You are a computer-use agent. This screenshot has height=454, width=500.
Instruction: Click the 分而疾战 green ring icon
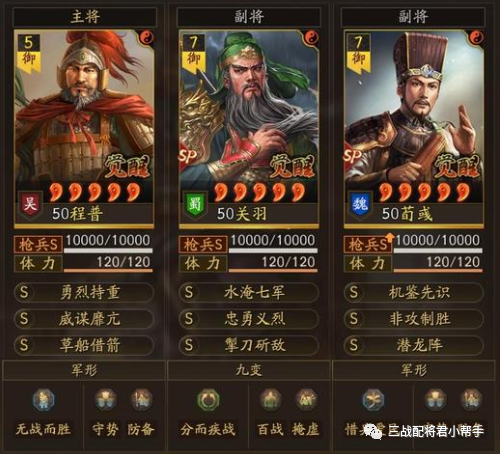(x=208, y=399)
